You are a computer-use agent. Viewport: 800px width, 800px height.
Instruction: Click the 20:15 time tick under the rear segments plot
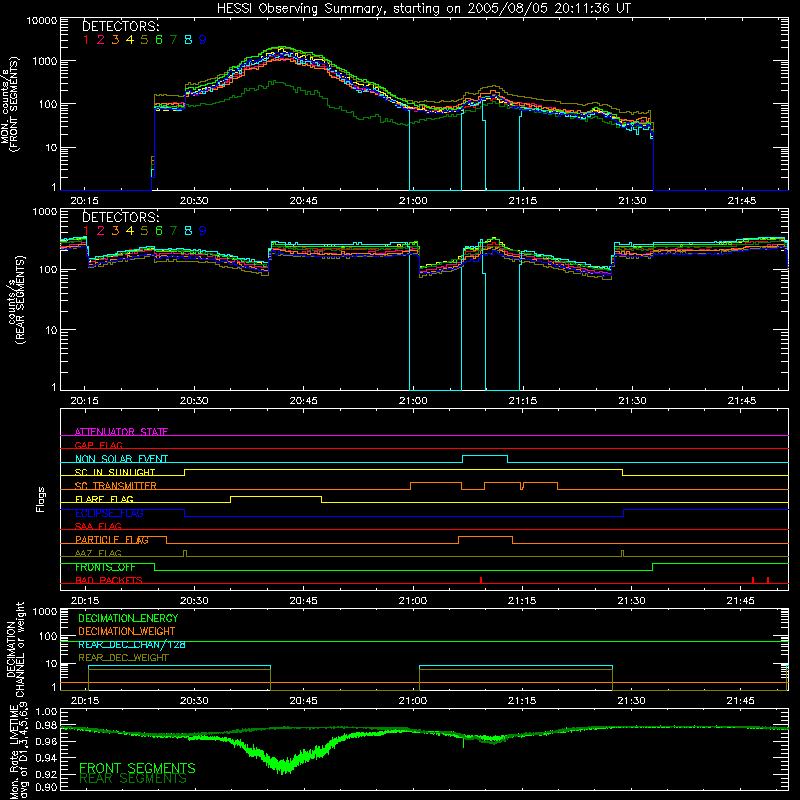tap(85, 401)
